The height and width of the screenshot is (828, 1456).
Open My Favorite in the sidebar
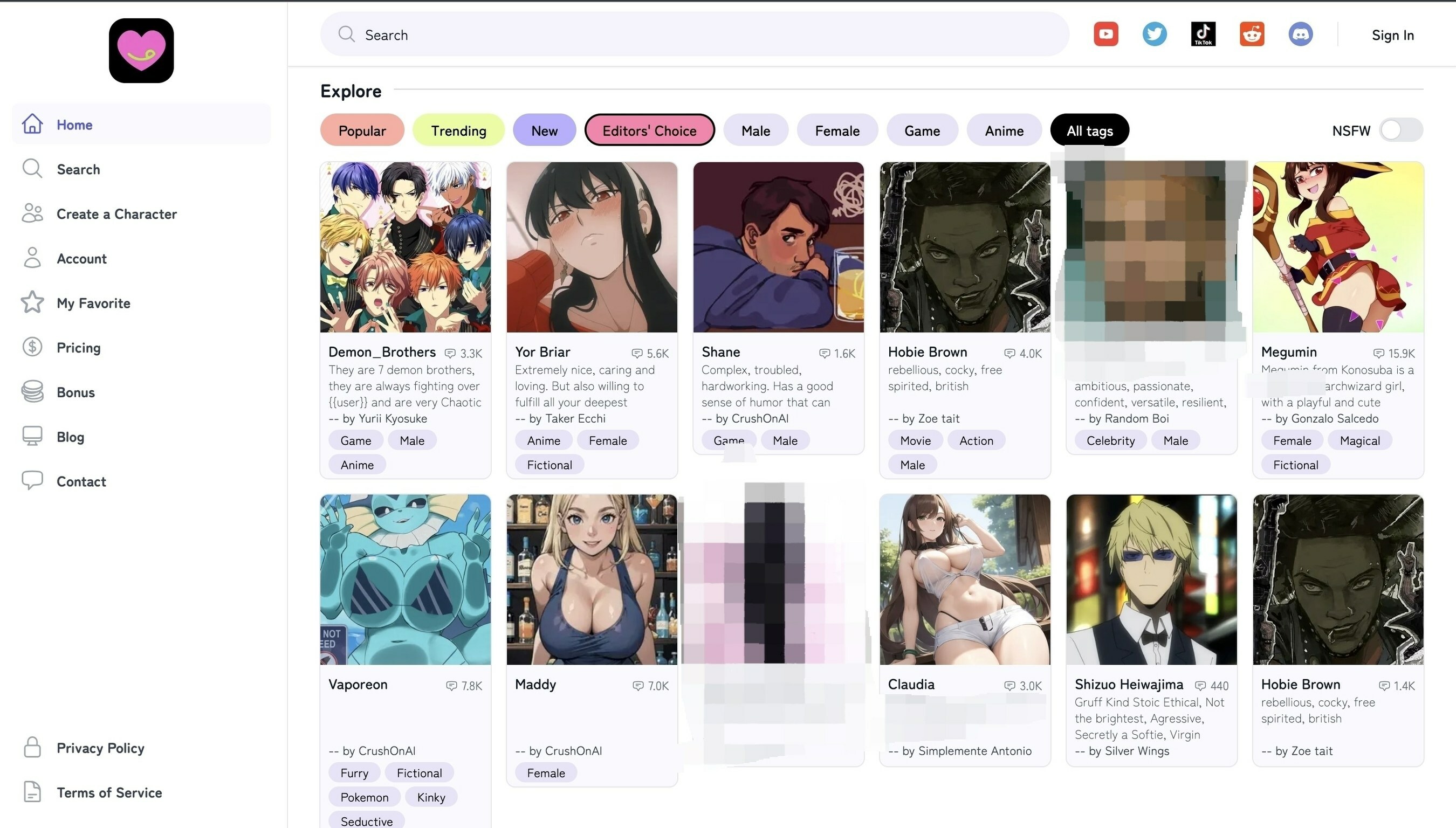pos(93,302)
